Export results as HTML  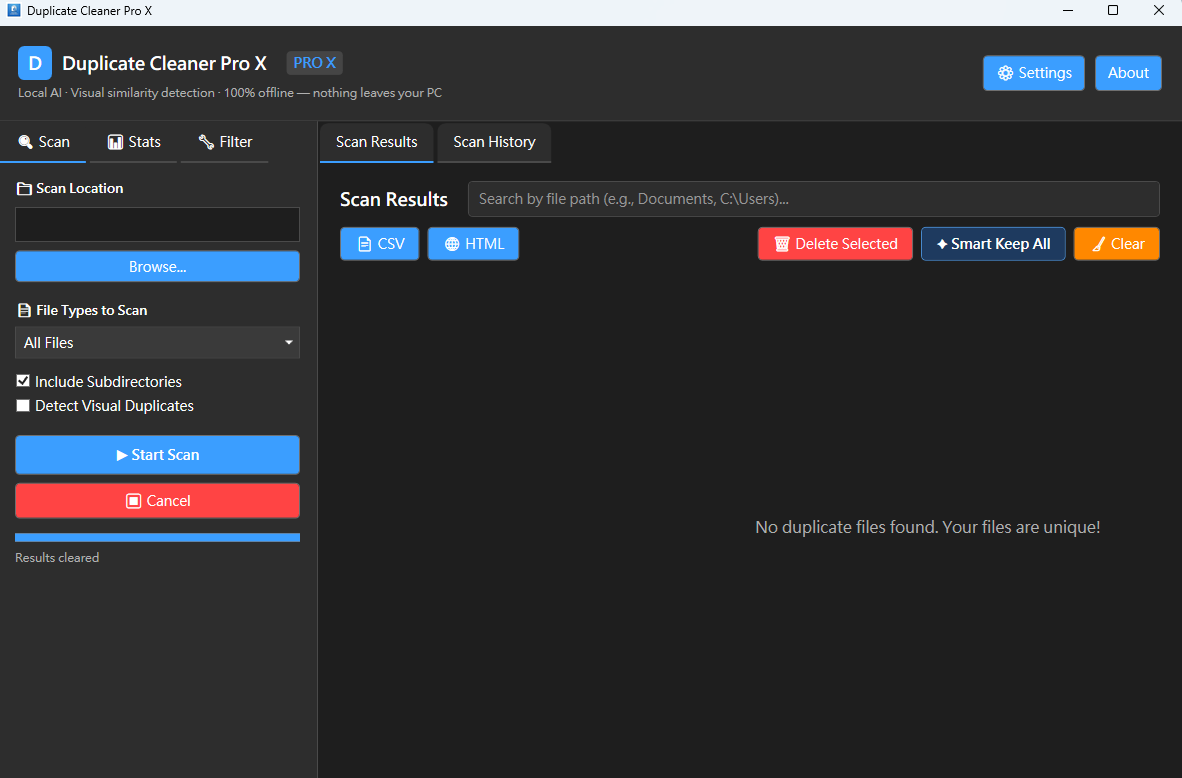pos(473,244)
